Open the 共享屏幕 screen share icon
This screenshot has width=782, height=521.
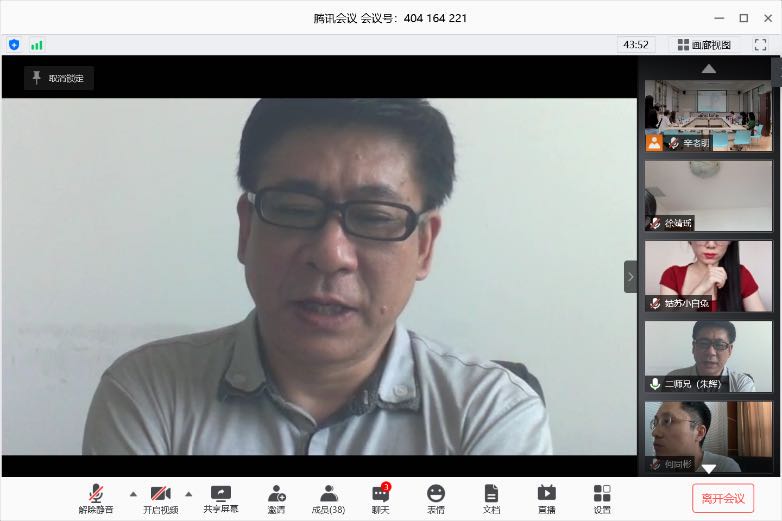[221, 498]
